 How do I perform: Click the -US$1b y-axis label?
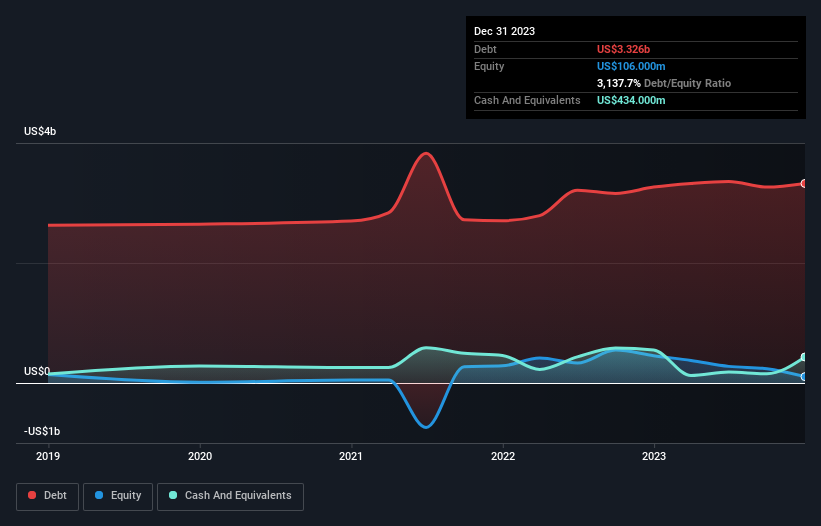pos(42,431)
